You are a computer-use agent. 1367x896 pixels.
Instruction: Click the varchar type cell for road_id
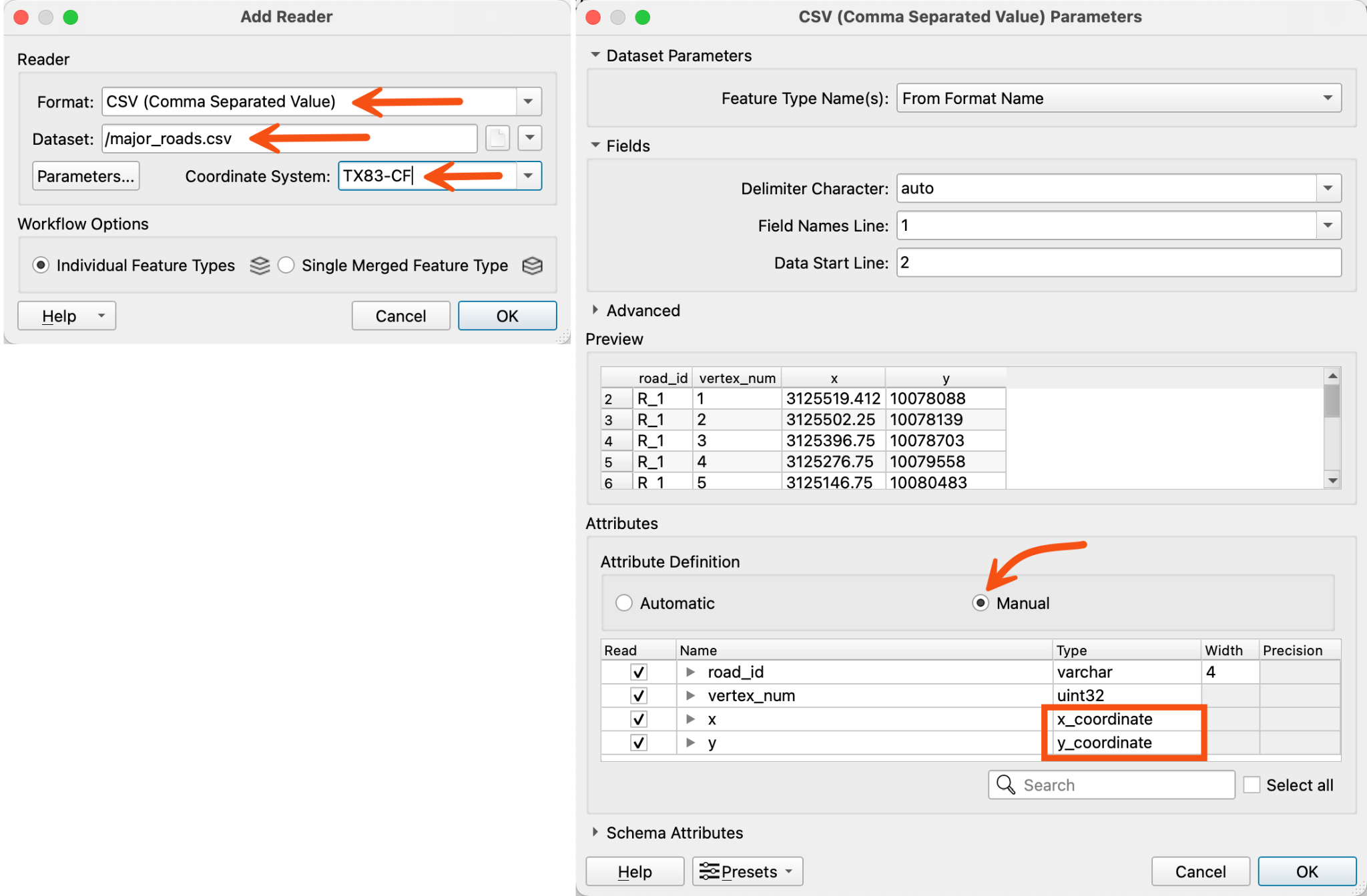coord(1126,672)
